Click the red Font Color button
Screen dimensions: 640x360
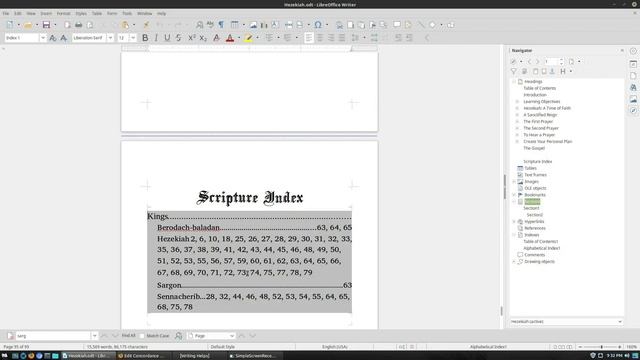click(x=230, y=38)
